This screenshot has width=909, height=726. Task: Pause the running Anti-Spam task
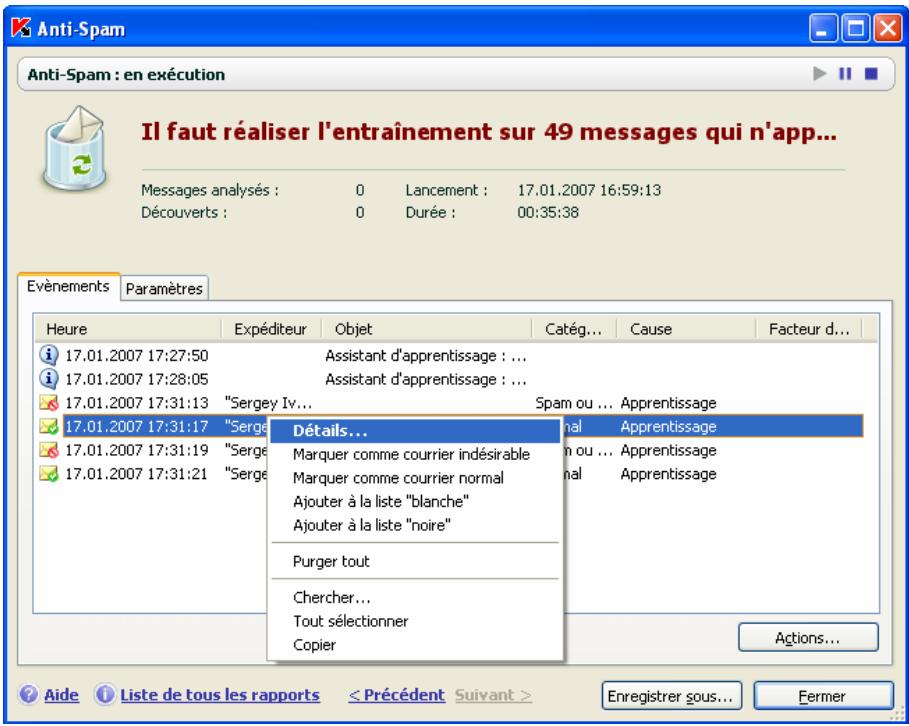click(x=845, y=71)
